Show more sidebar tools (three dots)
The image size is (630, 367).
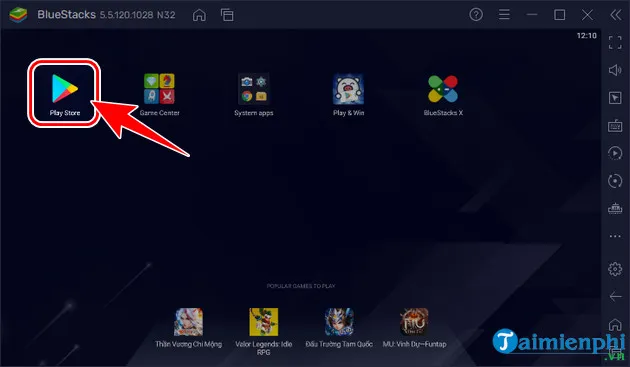tap(615, 236)
